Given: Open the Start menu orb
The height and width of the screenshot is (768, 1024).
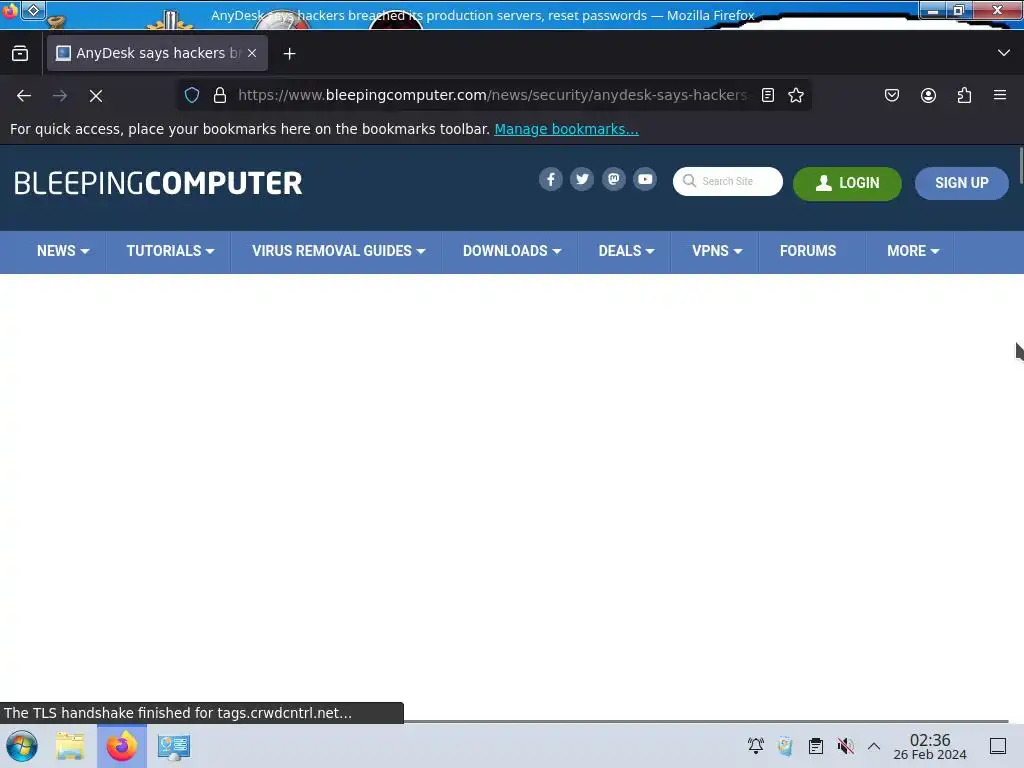Looking at the screenshot, I should (x=22, y=746).
